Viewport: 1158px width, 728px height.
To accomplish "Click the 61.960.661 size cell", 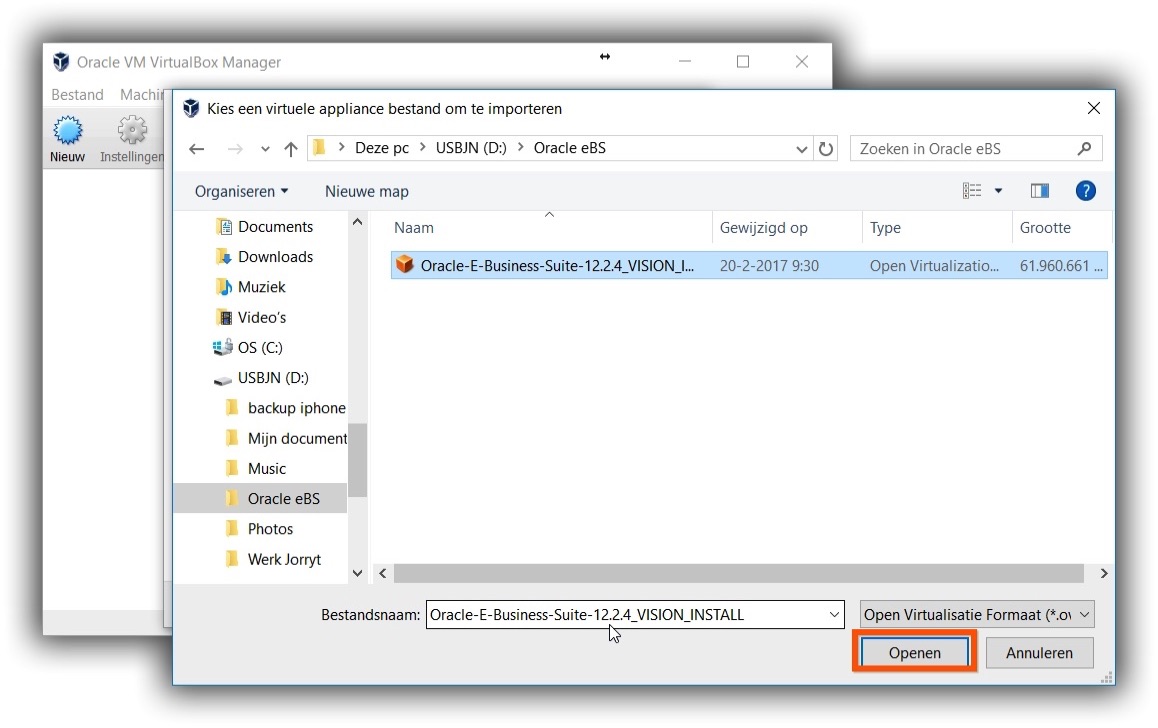I will pos(1061,266).
